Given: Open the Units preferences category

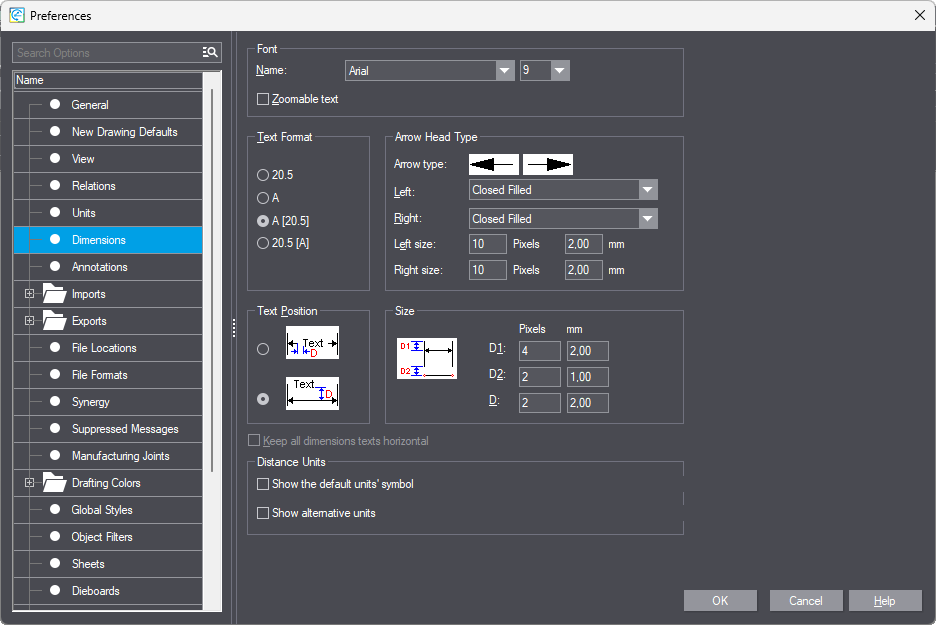Looking at the screenshot, I should click(84, 213).
